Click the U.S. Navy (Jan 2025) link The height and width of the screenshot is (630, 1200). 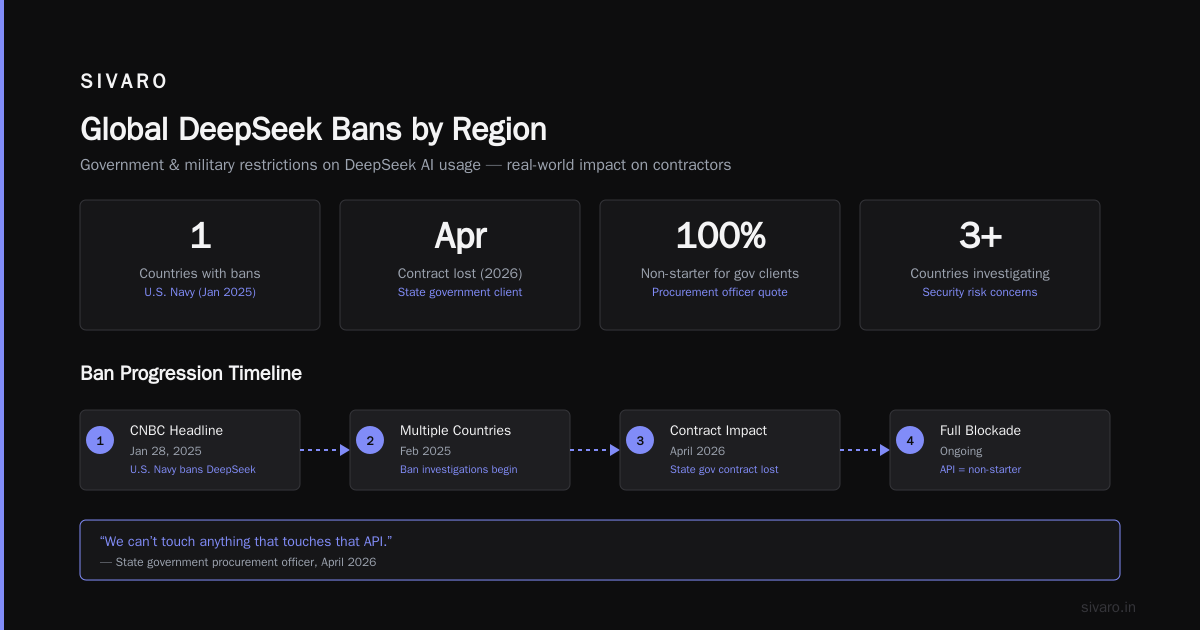coord(200,292)
